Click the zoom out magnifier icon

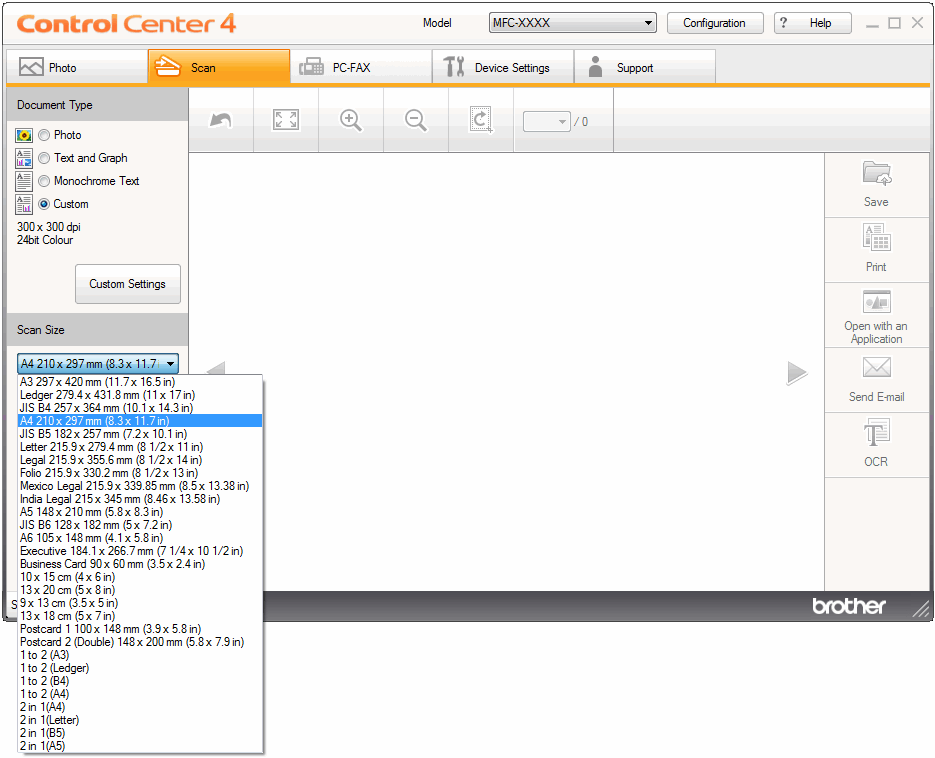point(416,120)
